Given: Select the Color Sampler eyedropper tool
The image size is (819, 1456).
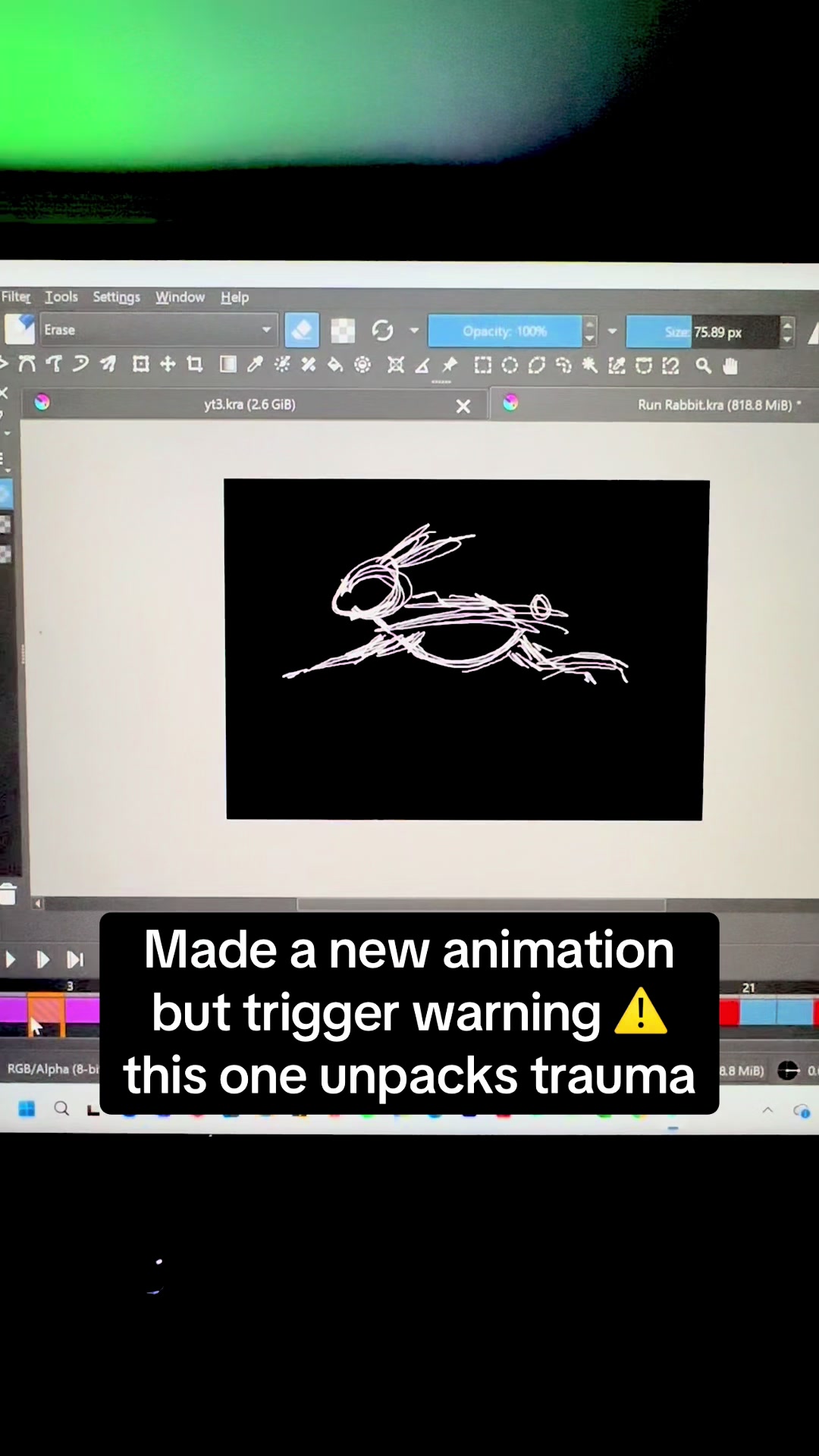Looking at the screenshot, I should 255,365.
